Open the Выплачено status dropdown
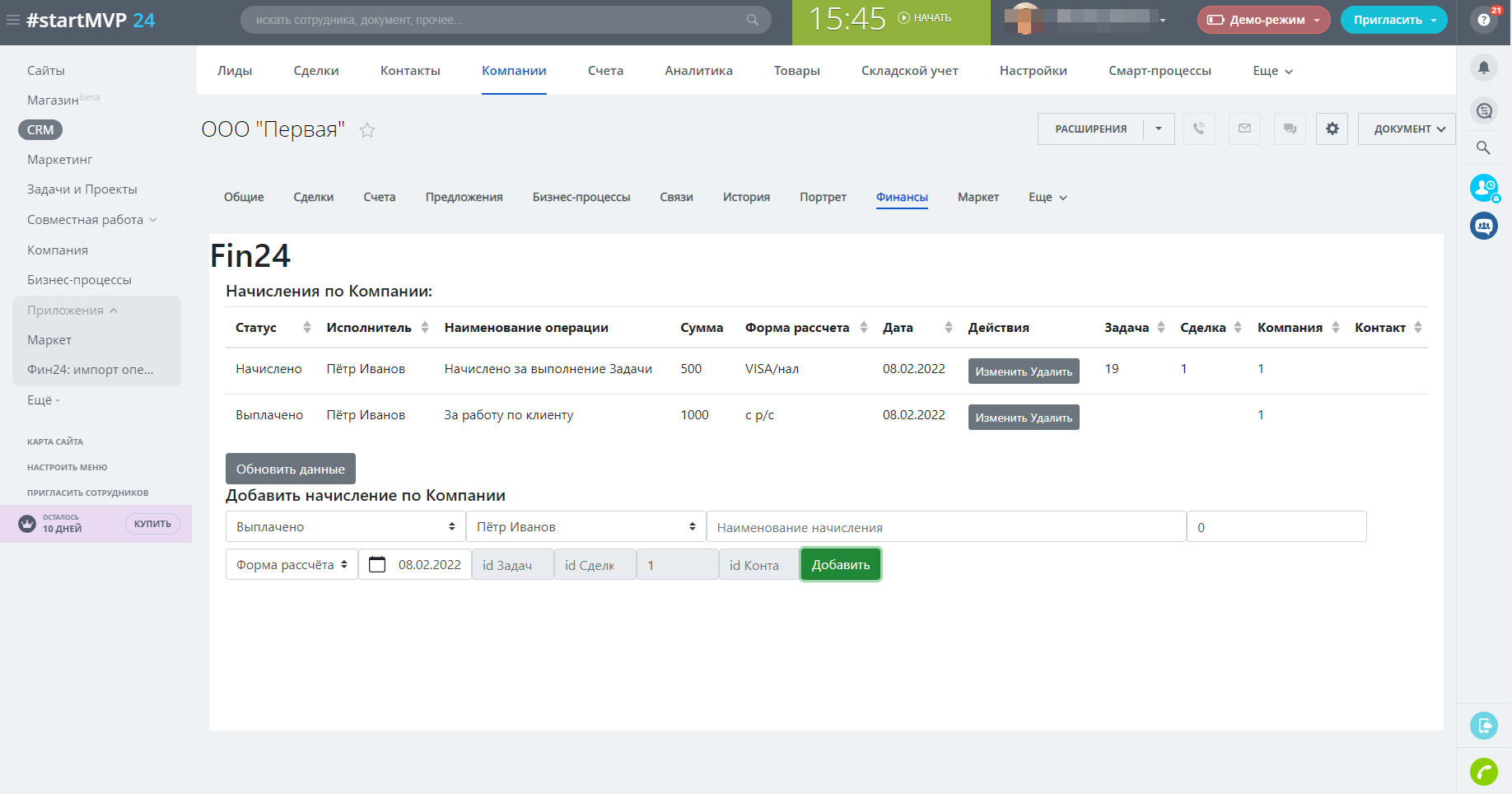 click(345, 527)
